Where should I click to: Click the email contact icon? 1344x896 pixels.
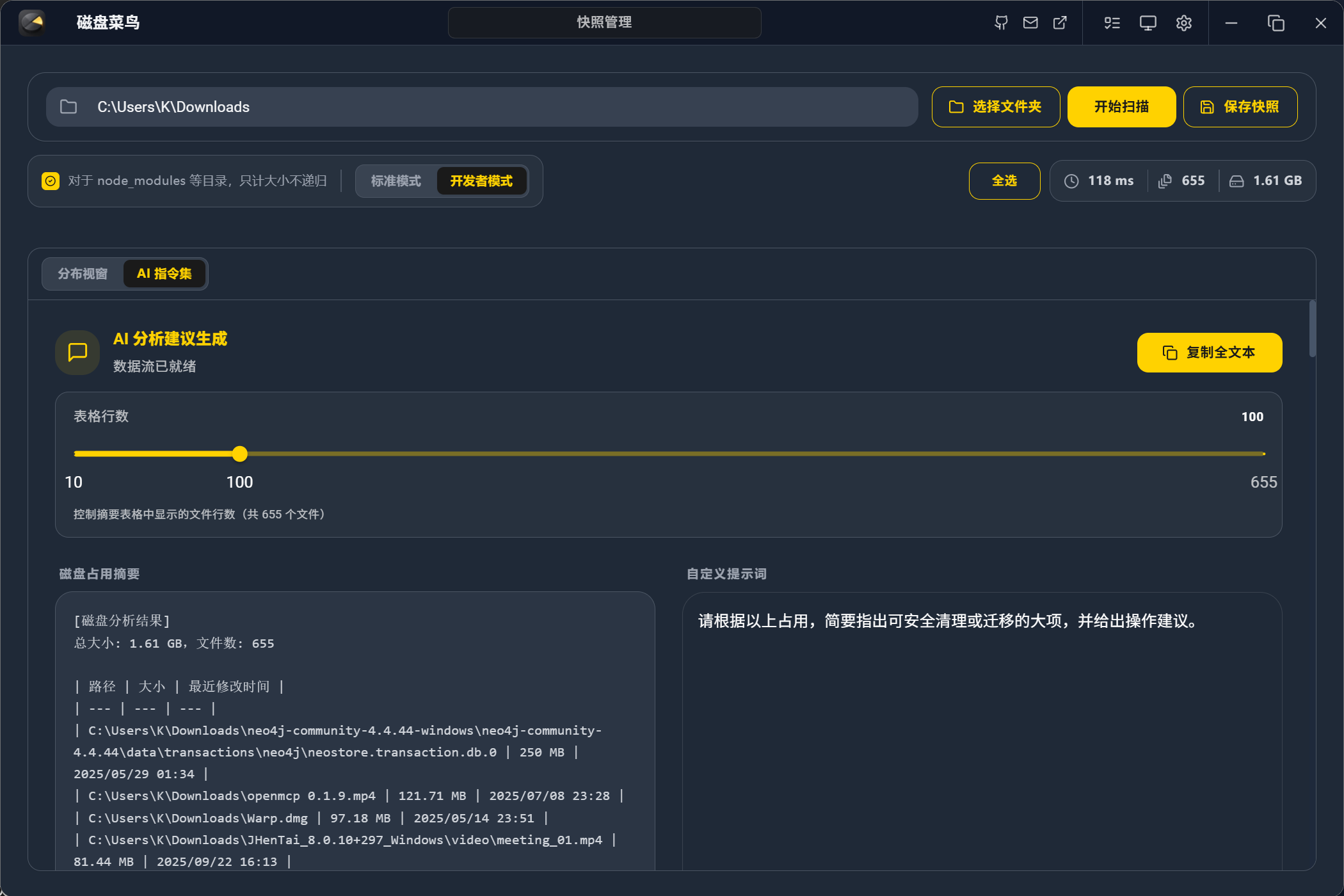(x=1030, y=22)
